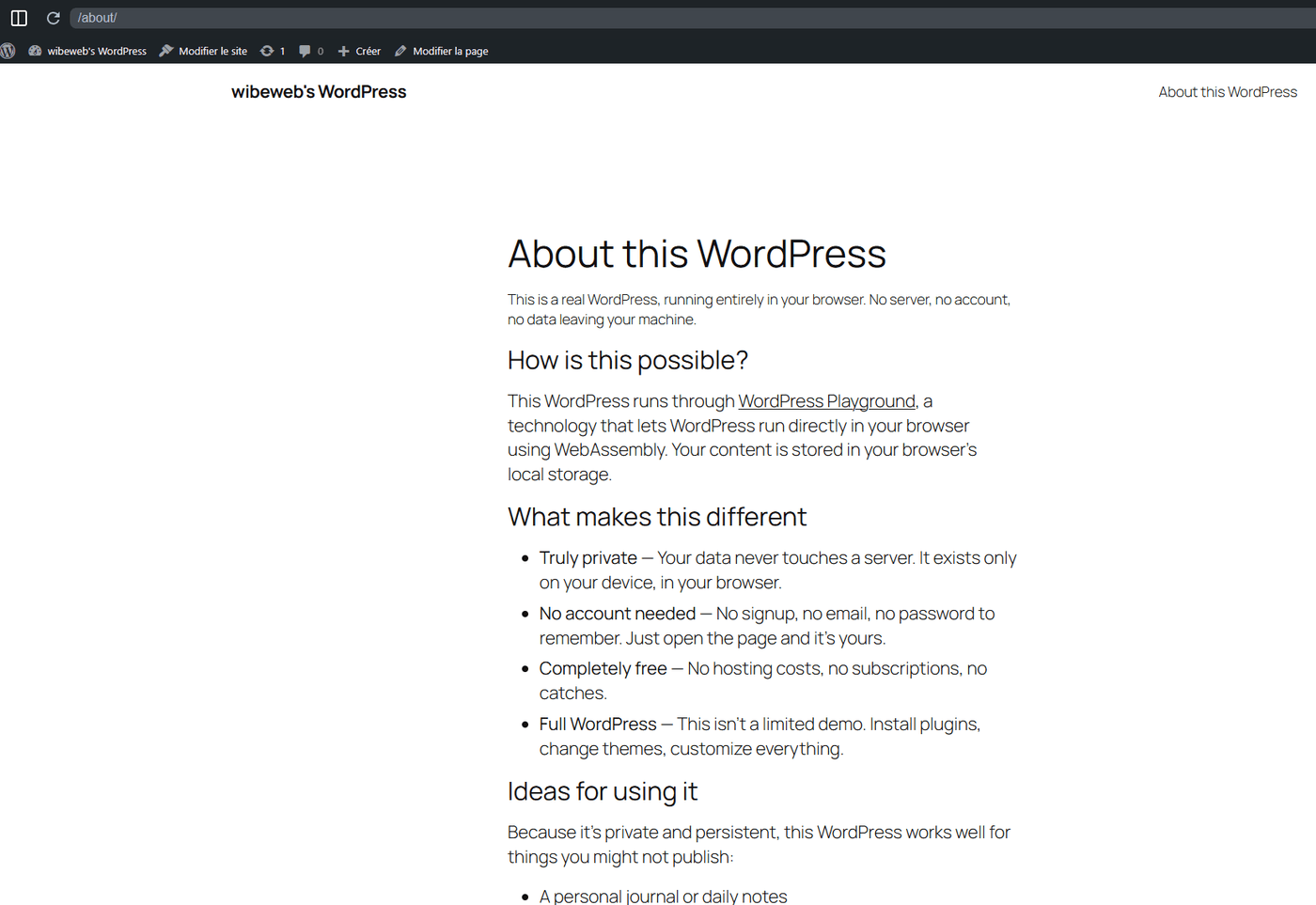Select the brush icon next to Modifier le site
The image size is (1316, 905).
[x=165, y=51]
